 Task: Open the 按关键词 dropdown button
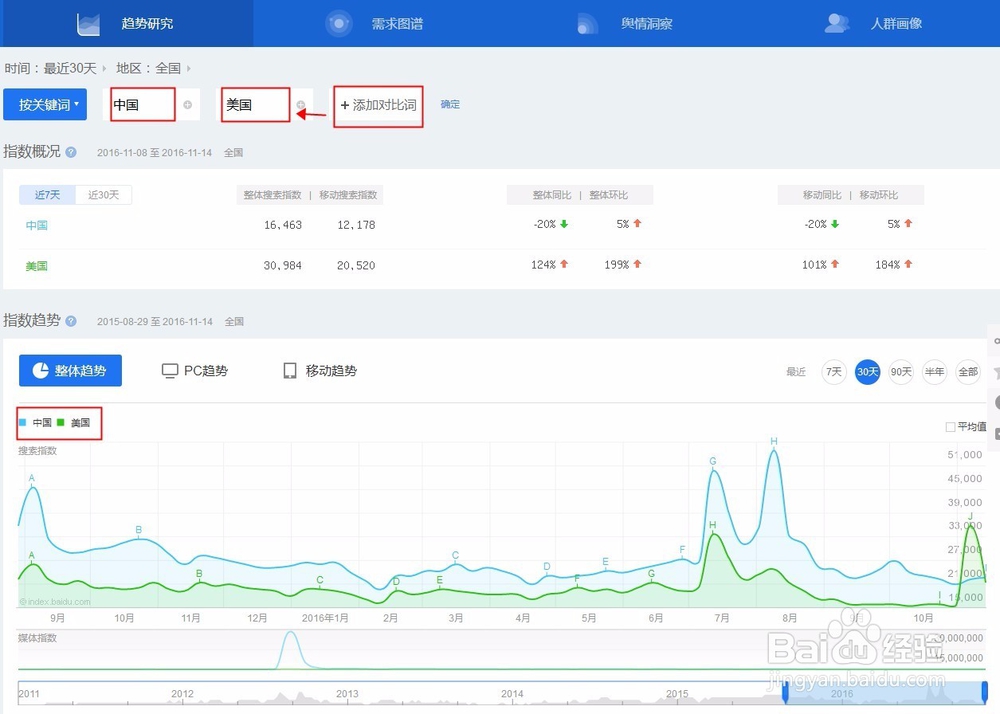point(45,105)
